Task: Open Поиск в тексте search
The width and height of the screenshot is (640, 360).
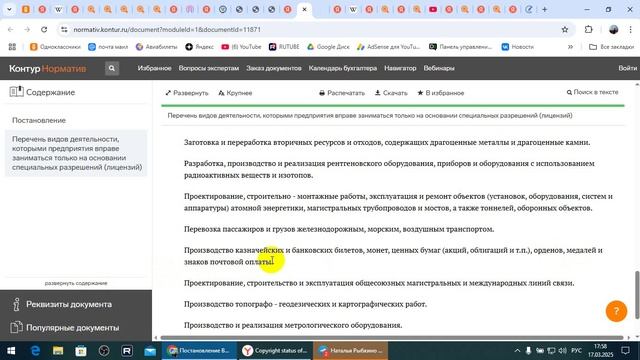Action: (x=592, y=92)
